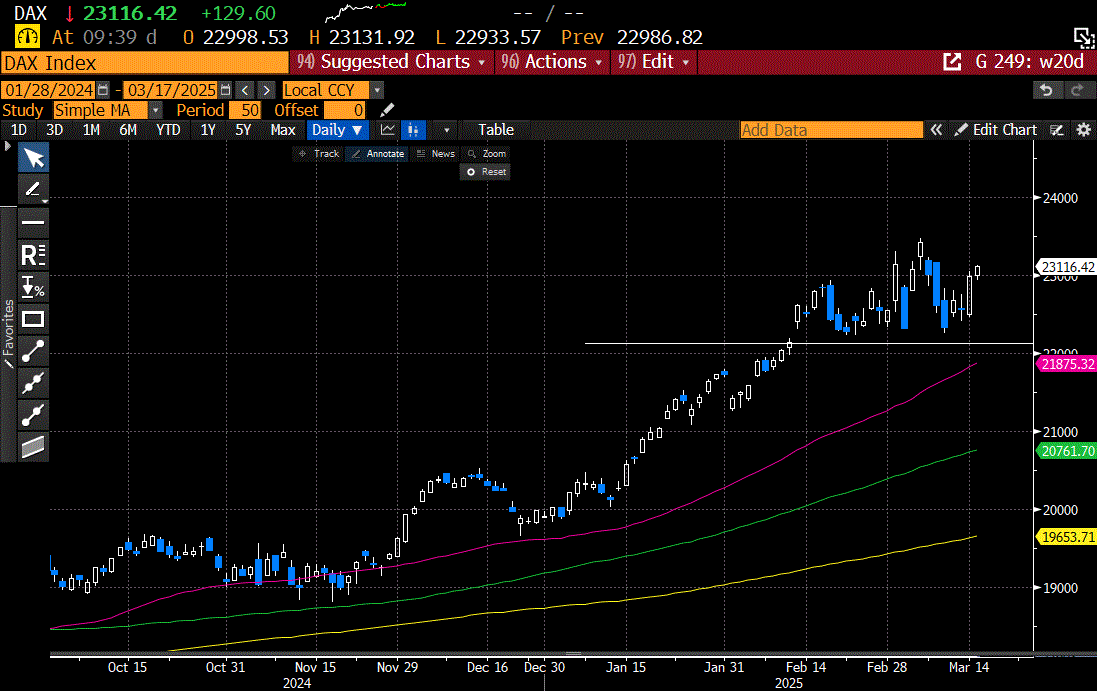Click the yellow 19653.71 moving average label

pos(1067,536)
